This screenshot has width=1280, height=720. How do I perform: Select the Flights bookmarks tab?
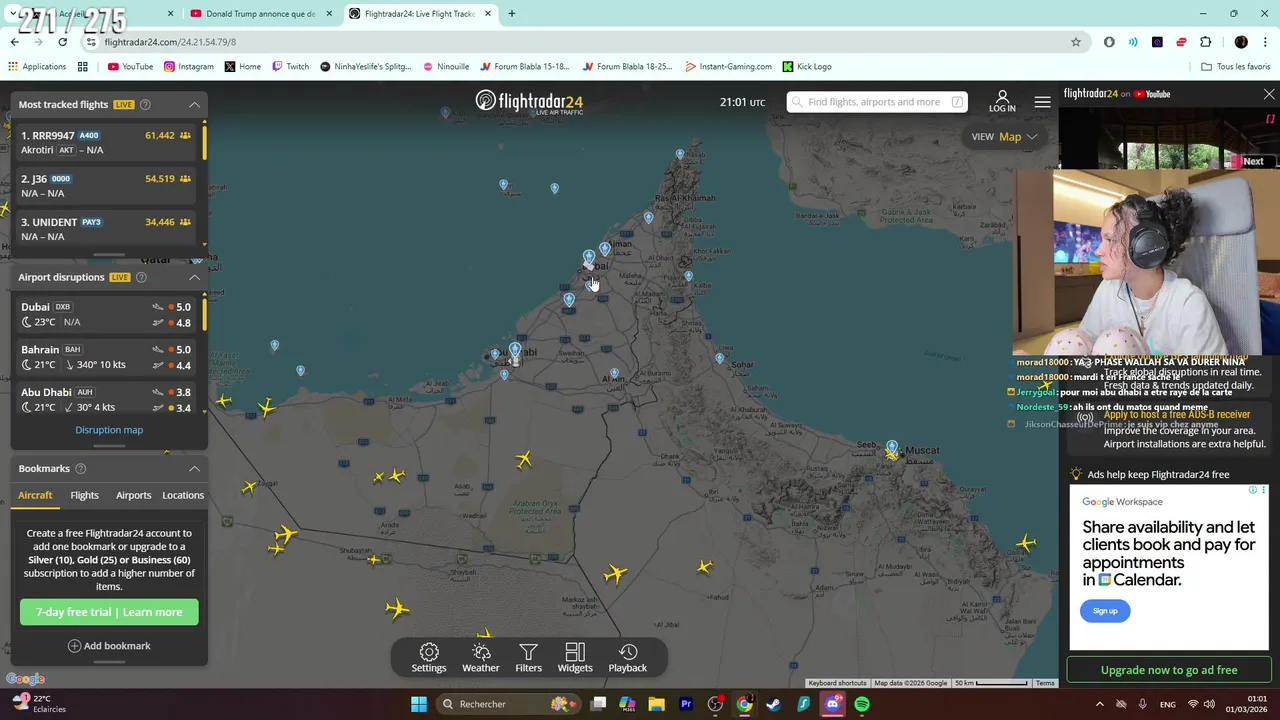coord(84,495)
